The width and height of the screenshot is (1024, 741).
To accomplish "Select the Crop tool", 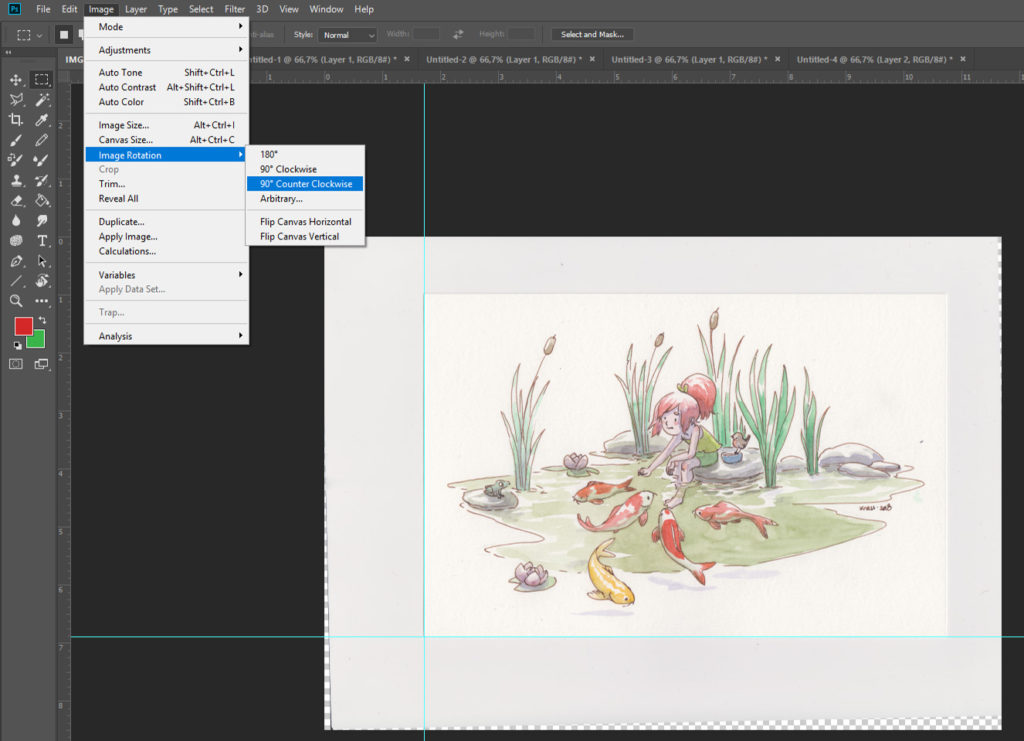I will pos(16,120).
